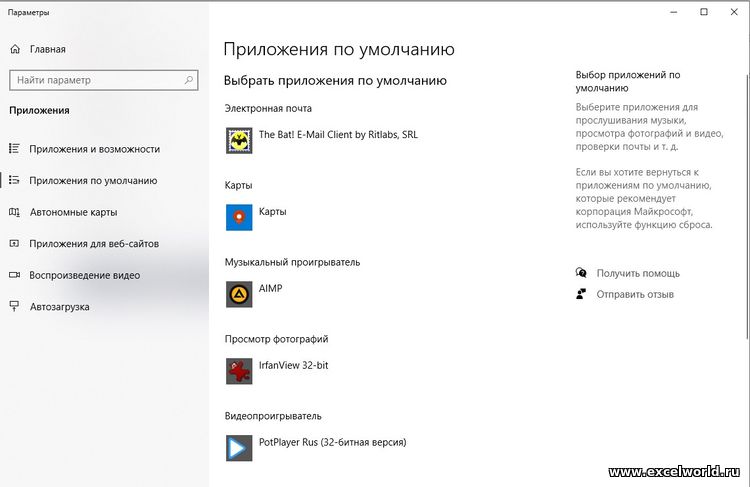Click the Получить помощь chat icon
Image resolution: width=750 pixels, height=487 pixels.
tap(581, 273)
